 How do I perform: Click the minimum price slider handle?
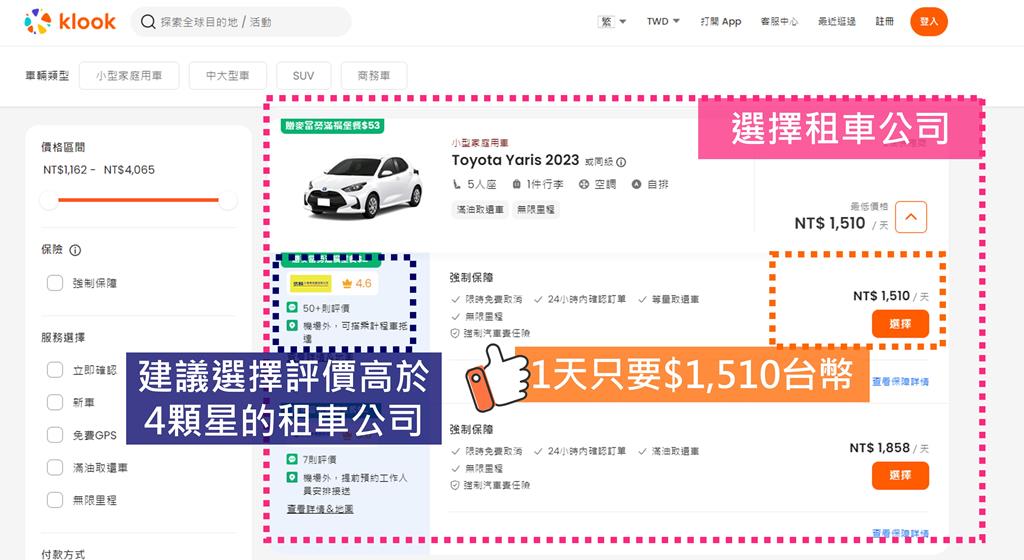tap(49, 200)
